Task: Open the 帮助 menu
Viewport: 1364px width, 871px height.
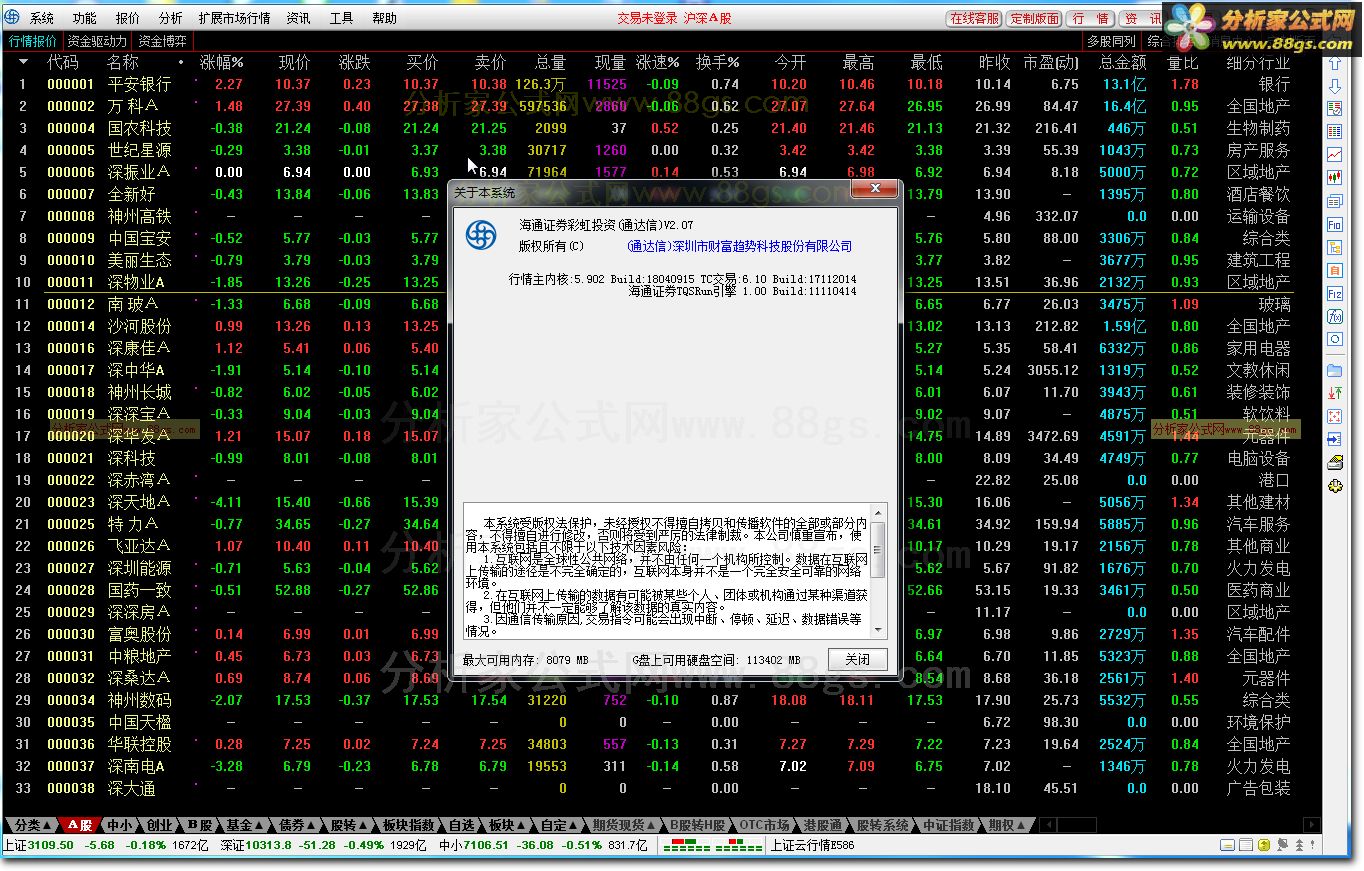Action: pyautogui.click(x=384, y=18)
